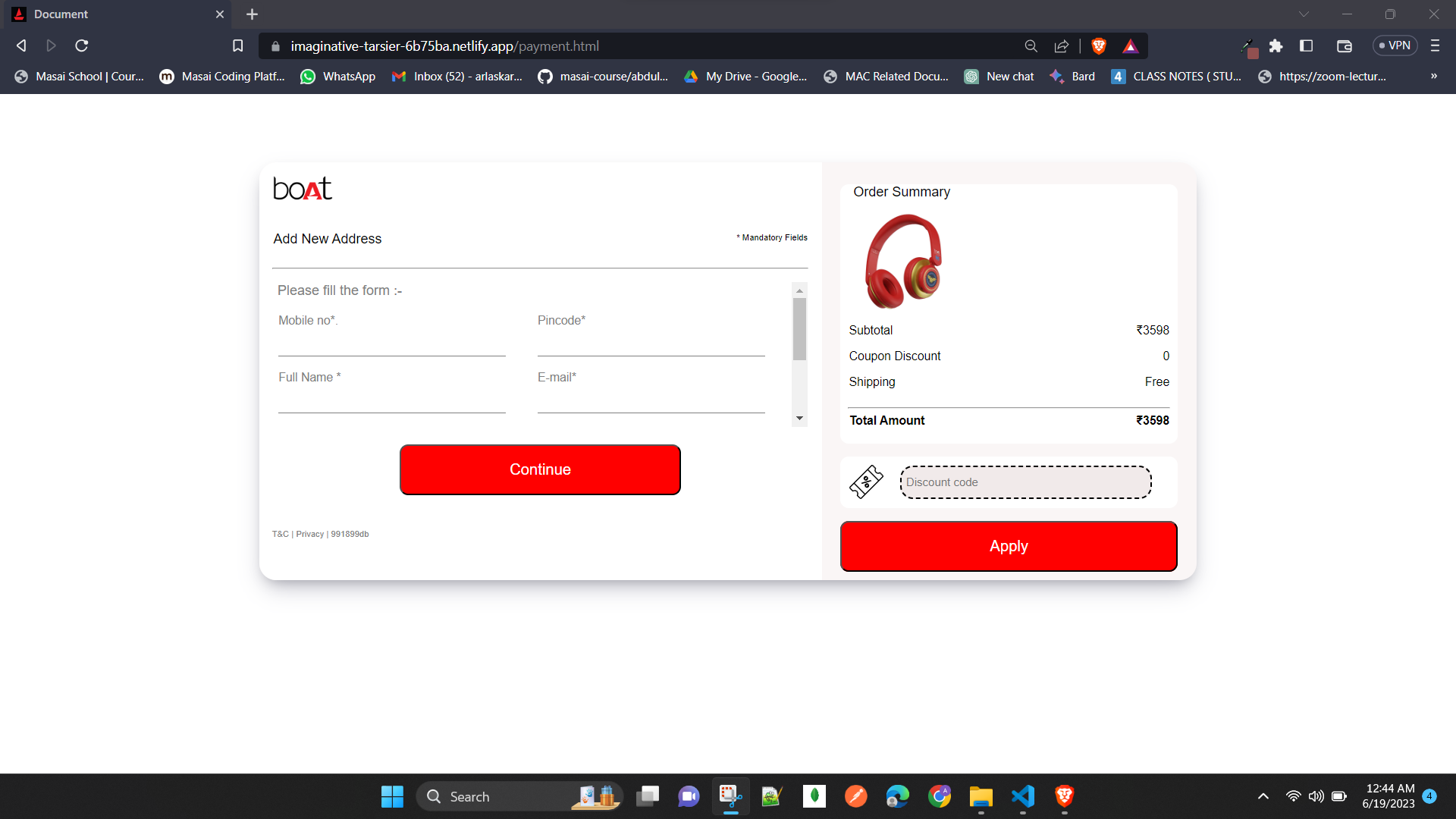Click the form's scroll down arrow

(x=799, y=419)
